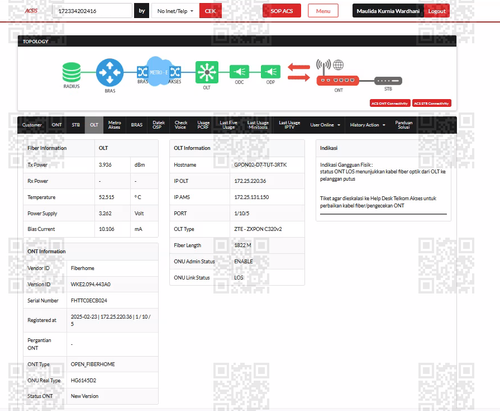Screen dimensions: 500x411
Task: Open the Last Five Usage tab
Action: (228, 125)
